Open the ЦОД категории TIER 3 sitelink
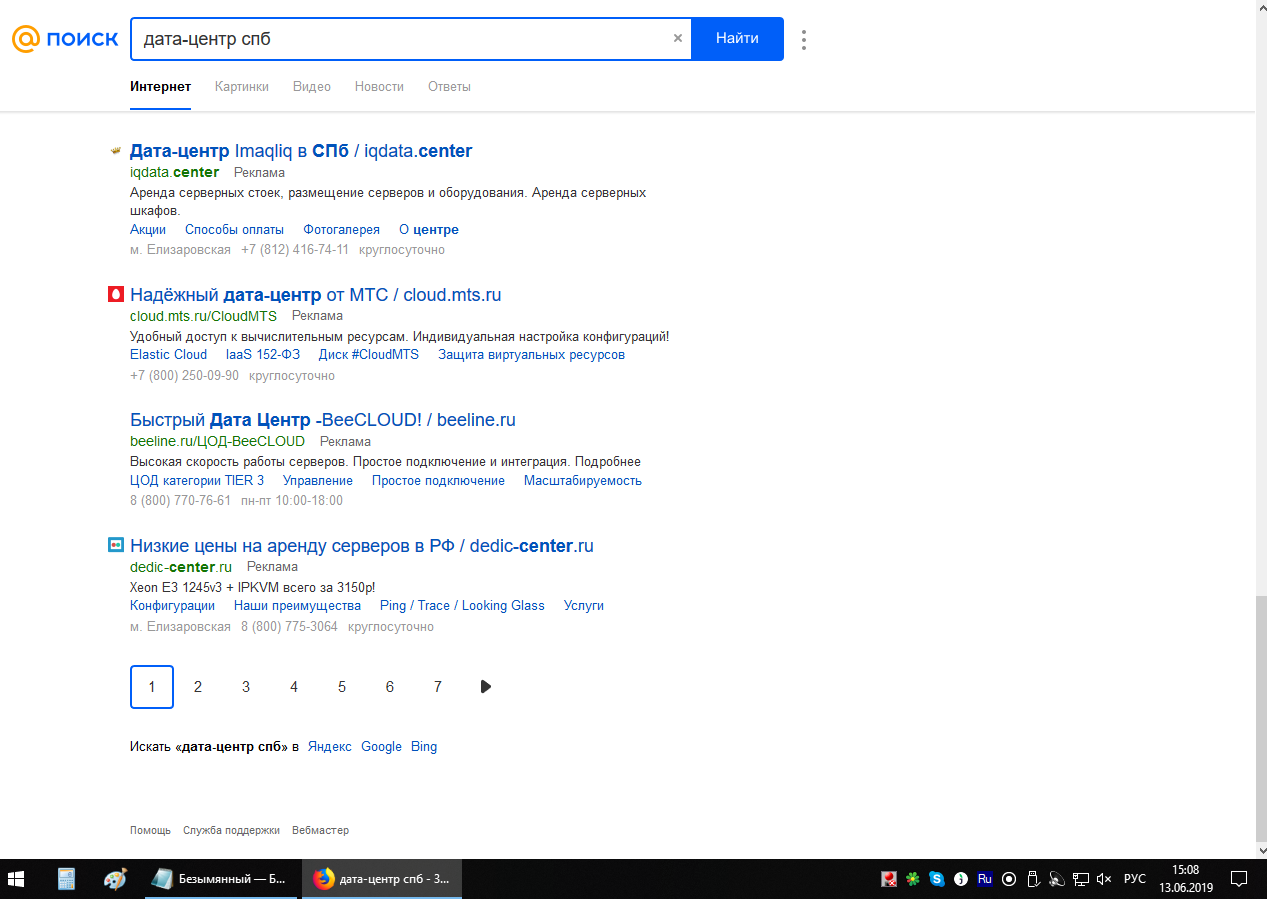1267x899 pixels. pyautogui.click(x=197, y=481)
